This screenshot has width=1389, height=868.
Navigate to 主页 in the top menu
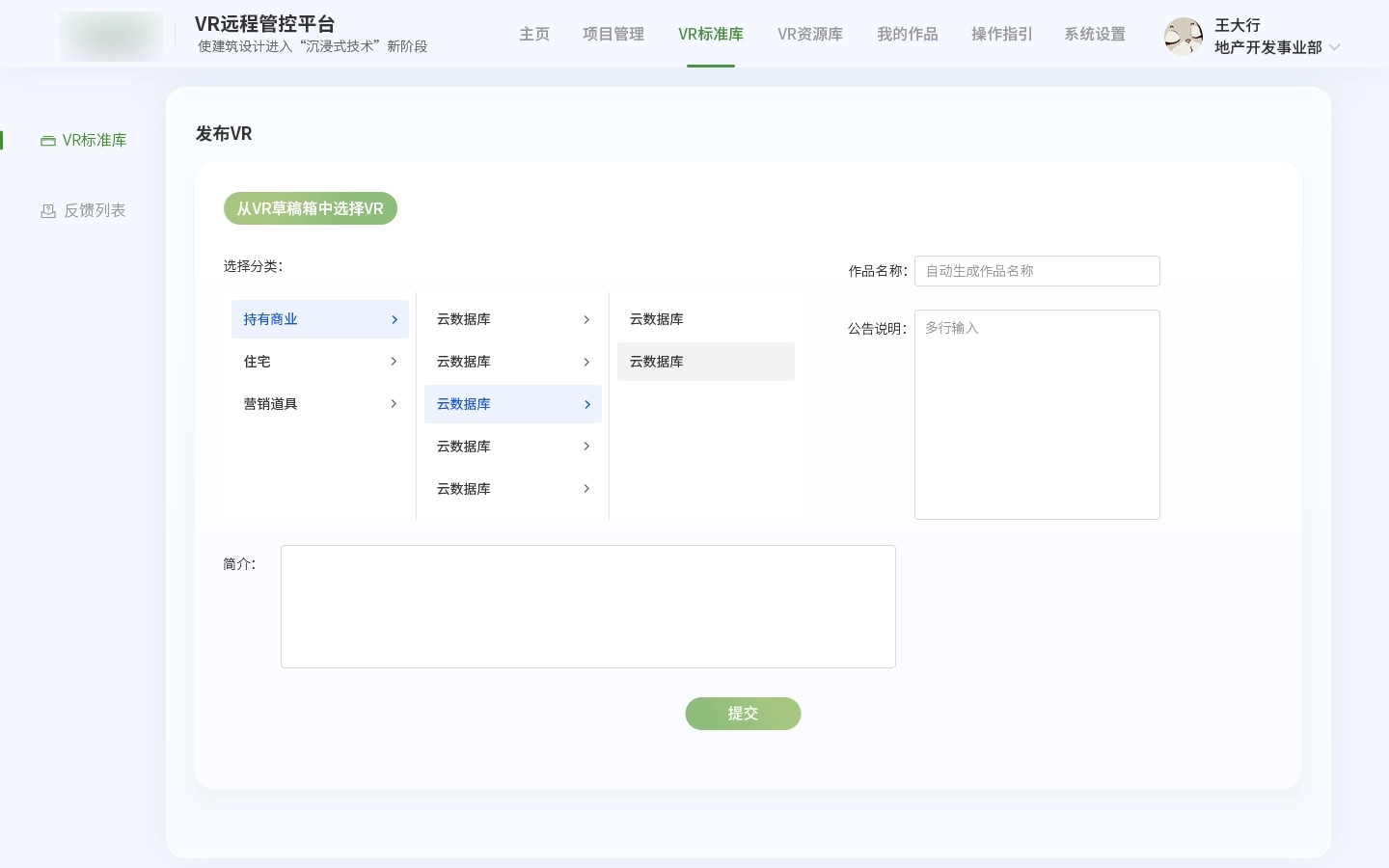[x=534, y=34]
